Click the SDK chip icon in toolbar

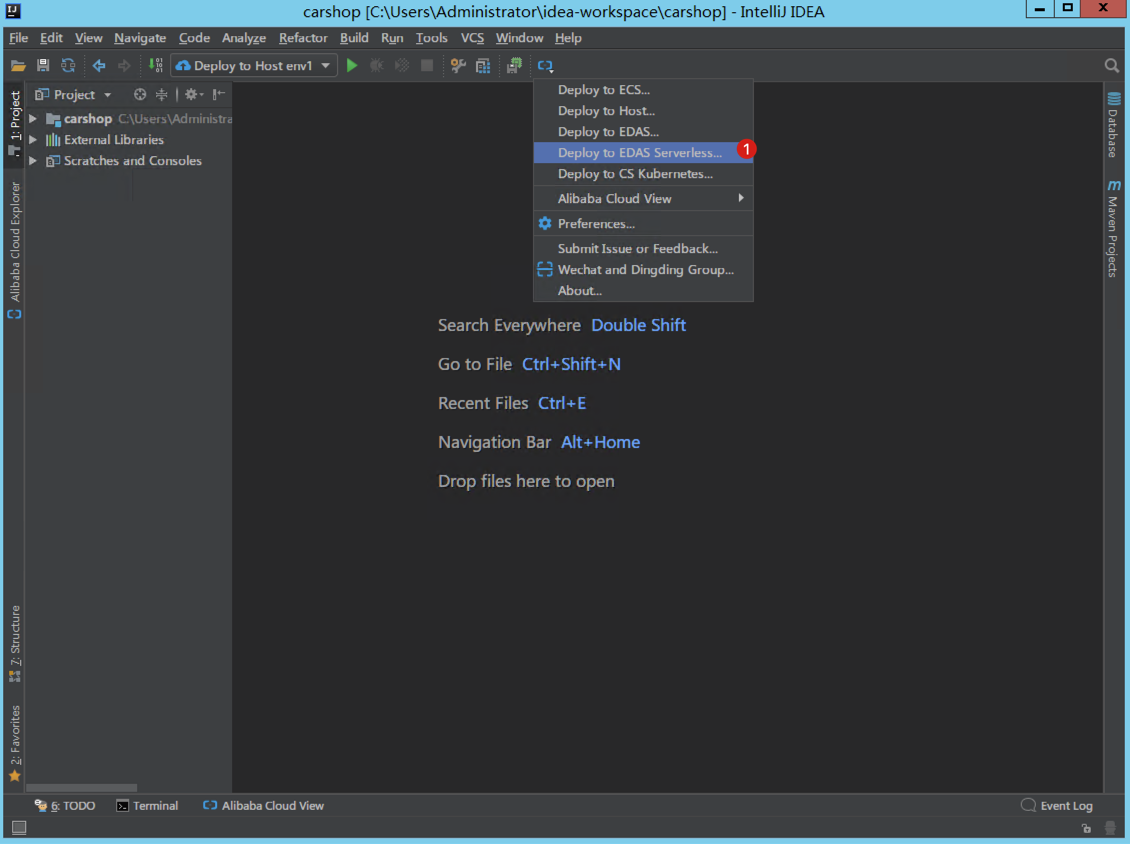[514, 66]
